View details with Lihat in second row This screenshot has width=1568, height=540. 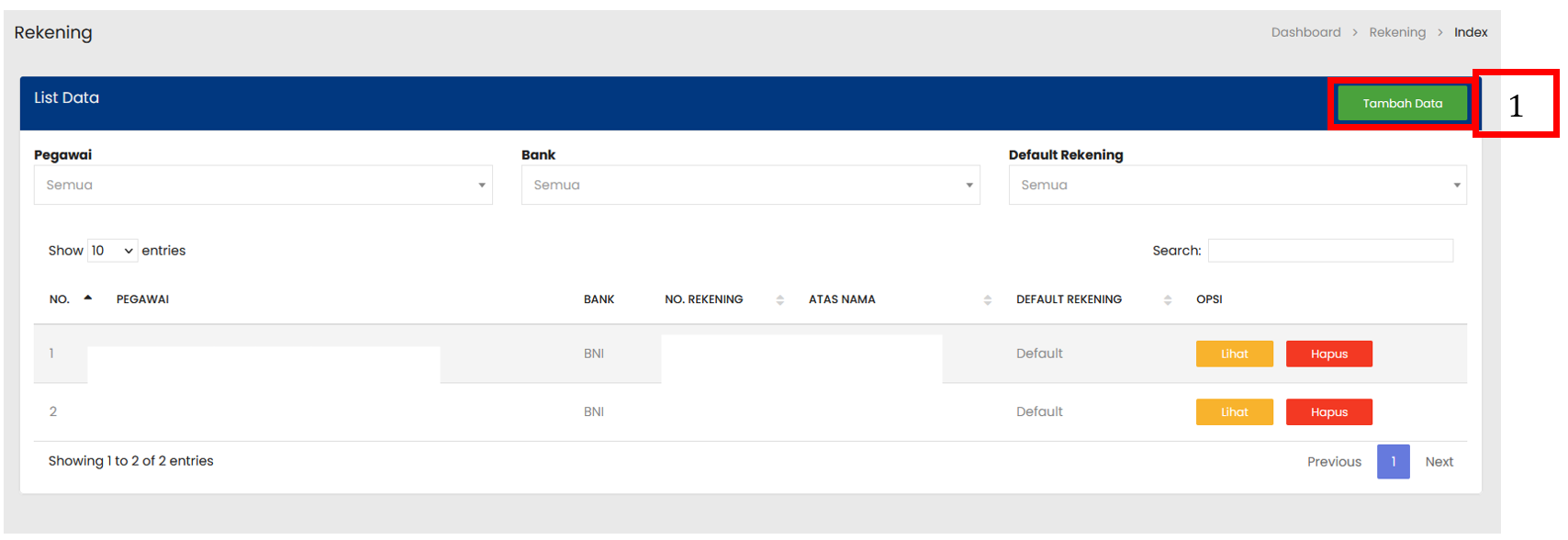pyautogui.click(x=1234, y=412)
